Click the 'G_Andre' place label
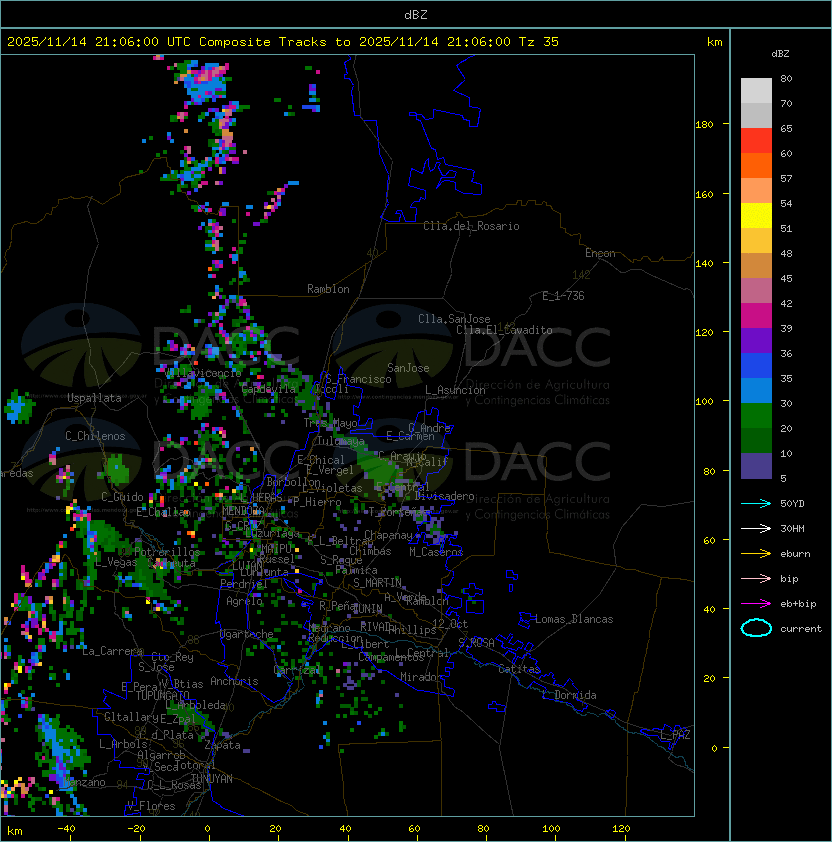Viewport: 832px width, 842px height. click(x=429, y=428)
